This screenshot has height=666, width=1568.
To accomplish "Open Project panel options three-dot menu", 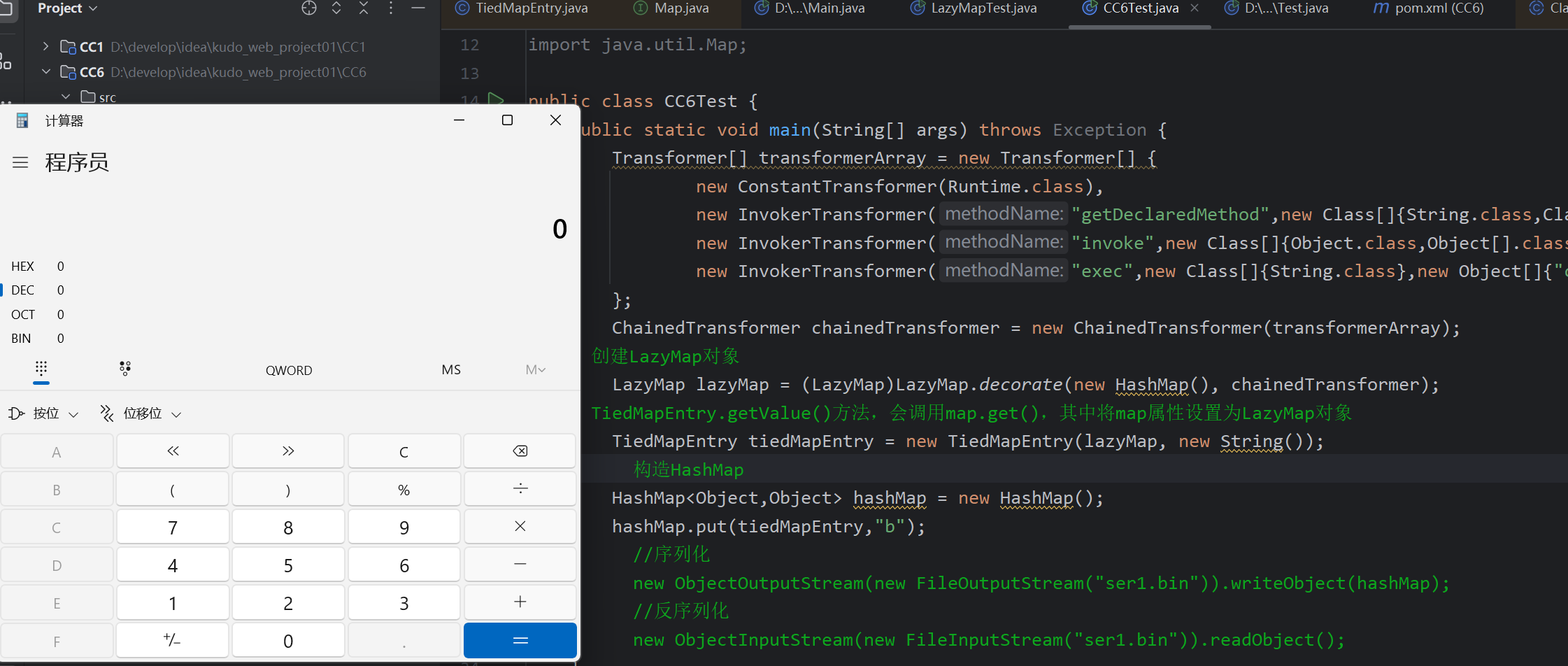I will pos(391,8).
